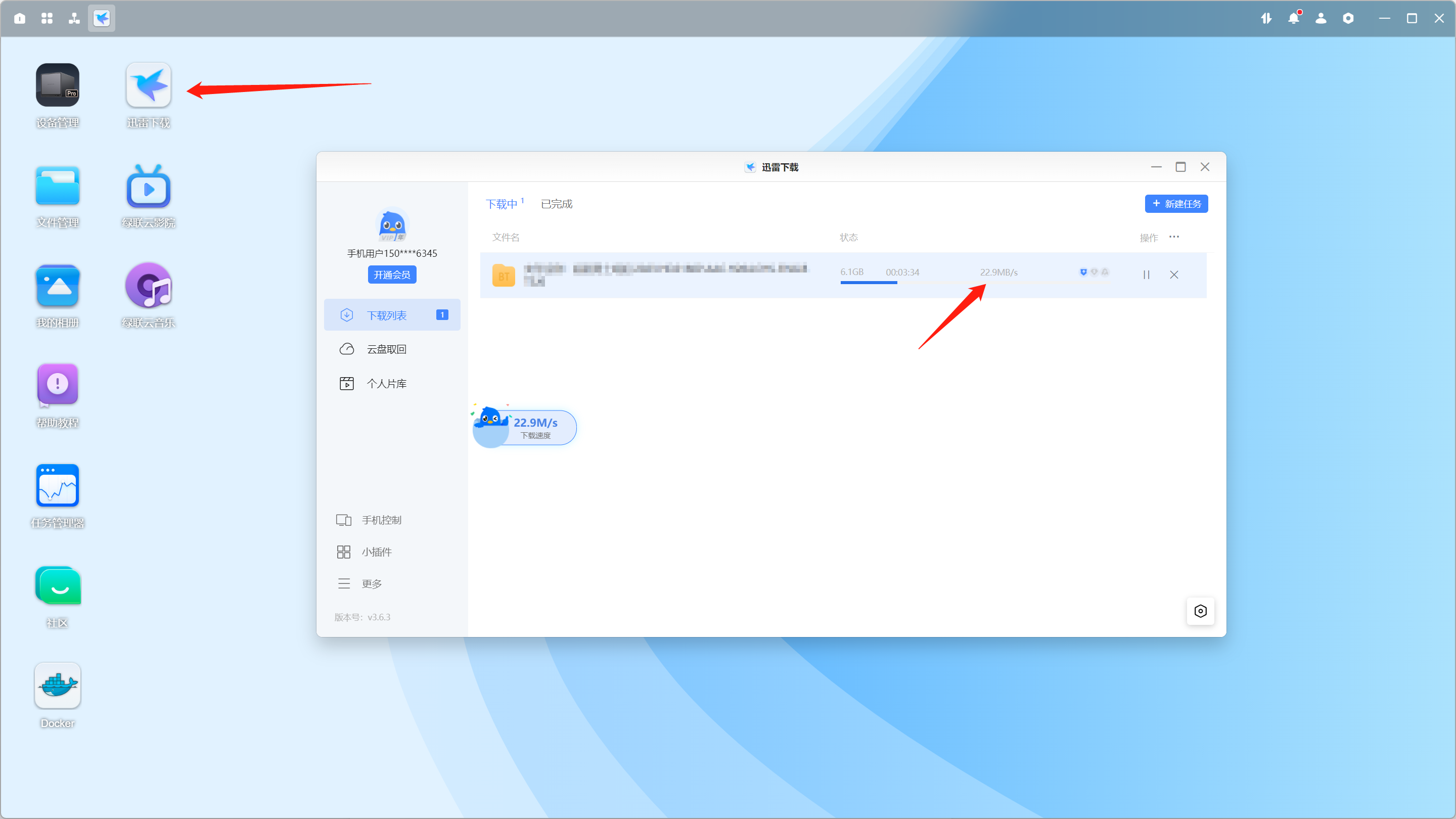The width and height of the screenshot is (1456, 819).
Task: Delete the download task with X
Action: (x=1174, y=275)
